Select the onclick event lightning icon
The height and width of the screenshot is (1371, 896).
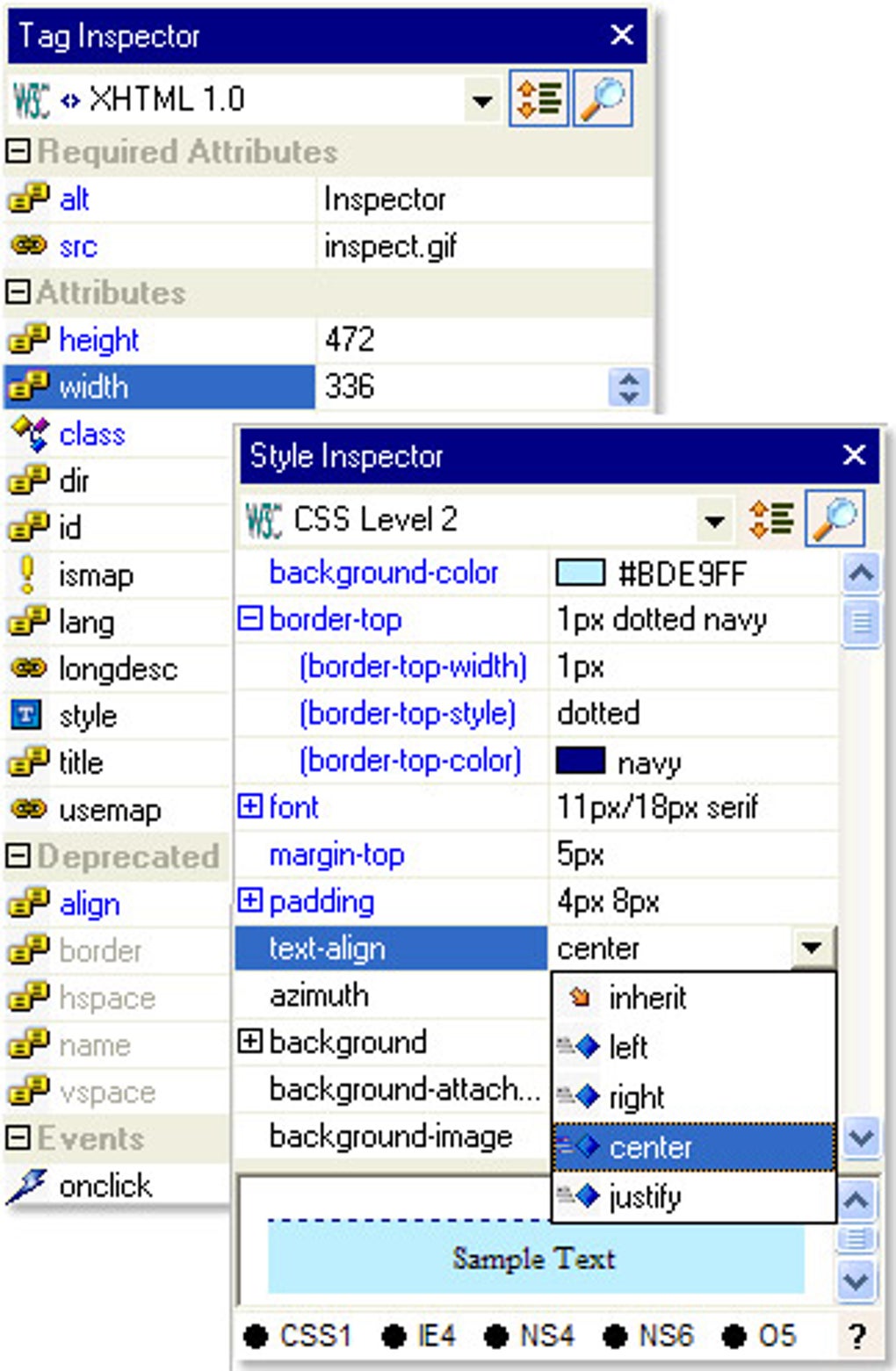point(27,1186)
